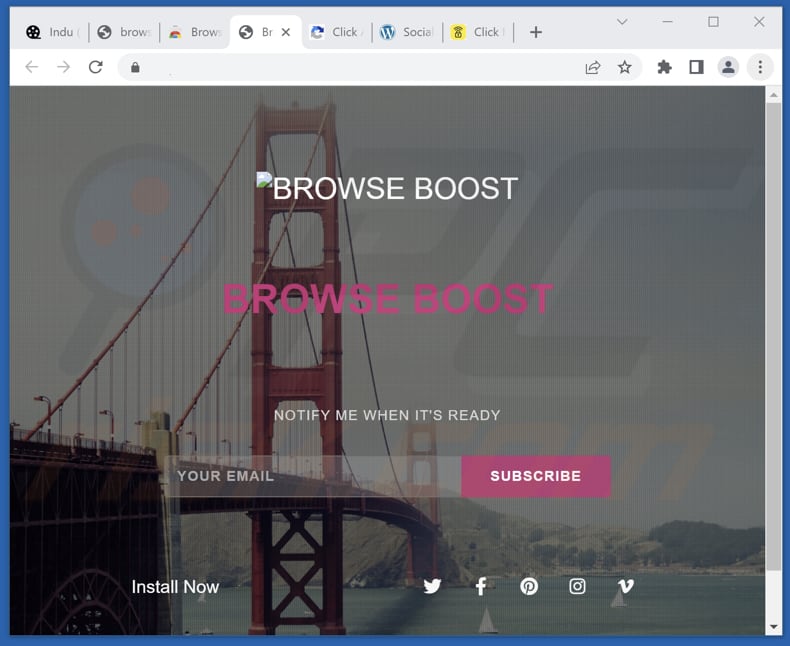Reload the current page
This screenshot has height=646, width=790.
[x=96, y=67]
